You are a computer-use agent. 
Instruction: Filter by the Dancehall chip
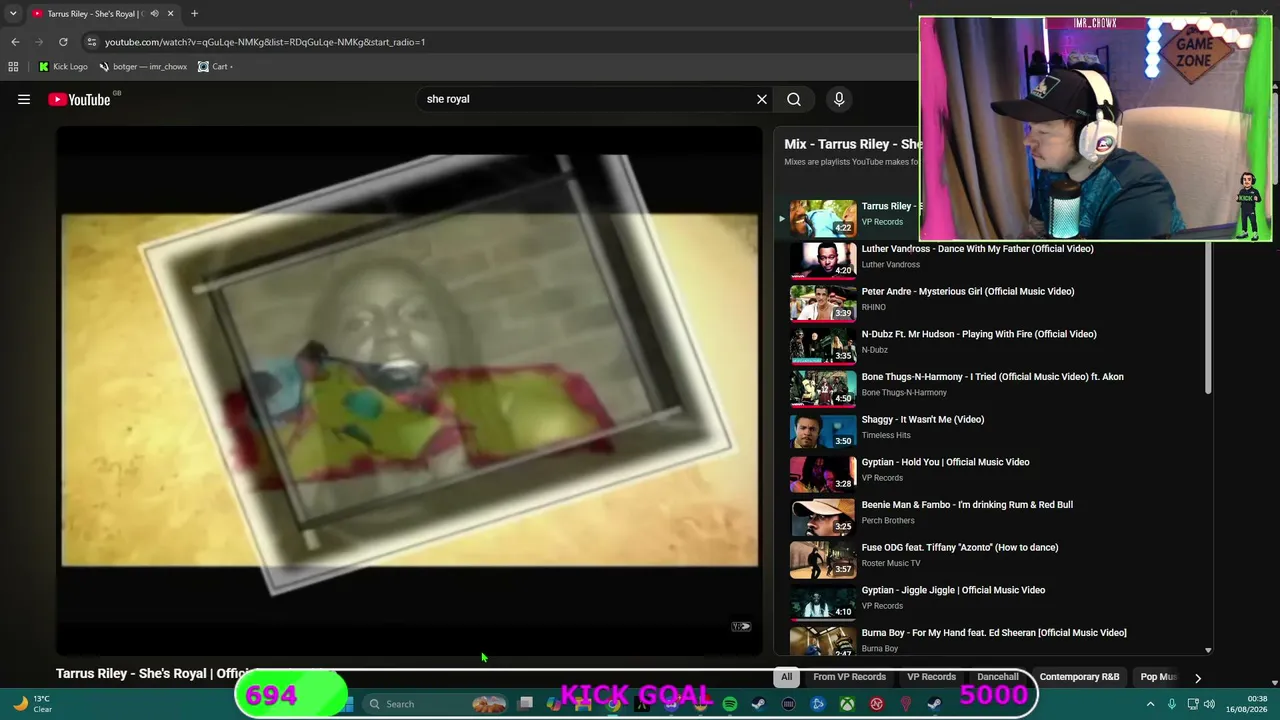coord(997,677)
